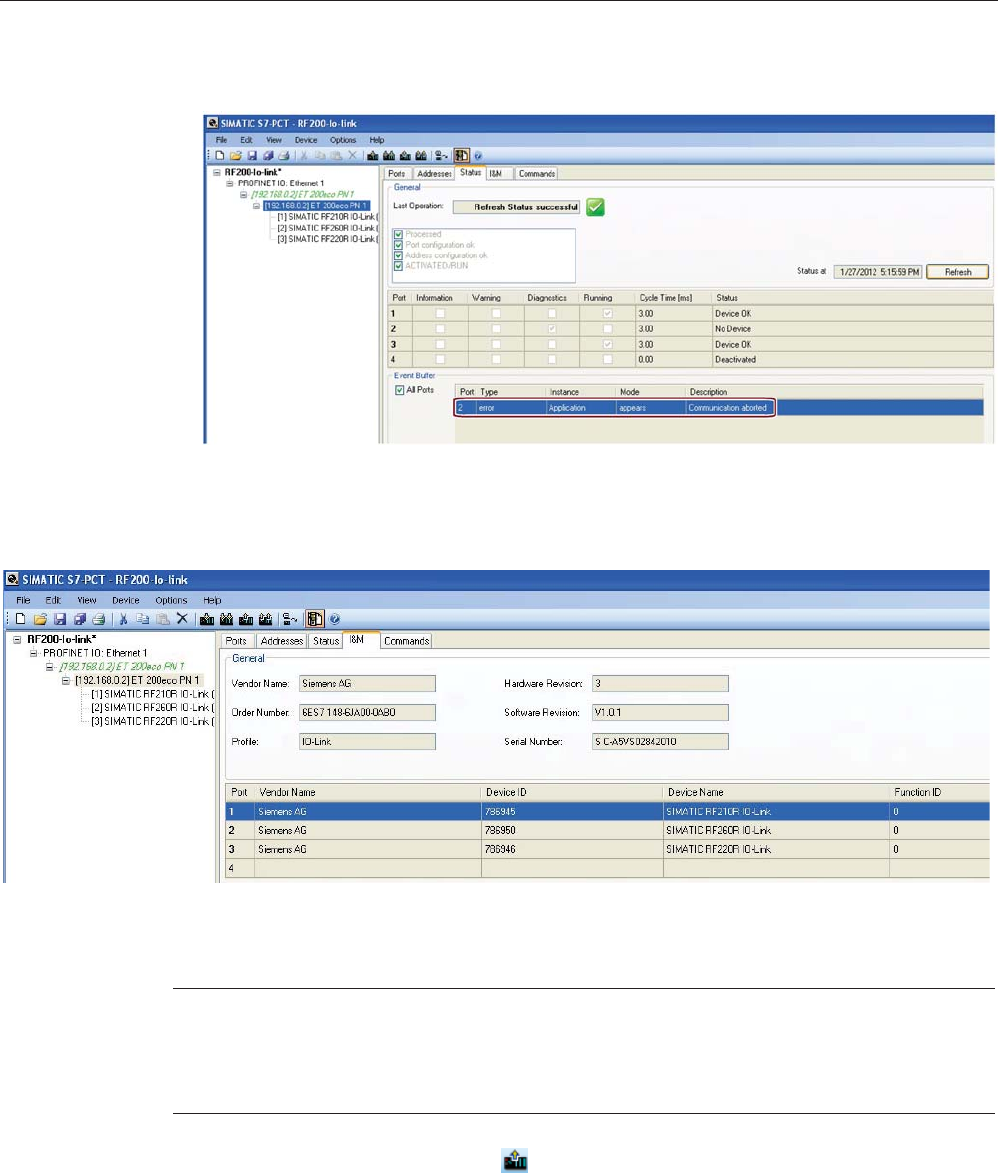Viewport: 998px width, 1173px height.
Task: Collapse green ET 200eco node in Status-tab window
Action: 243,195
